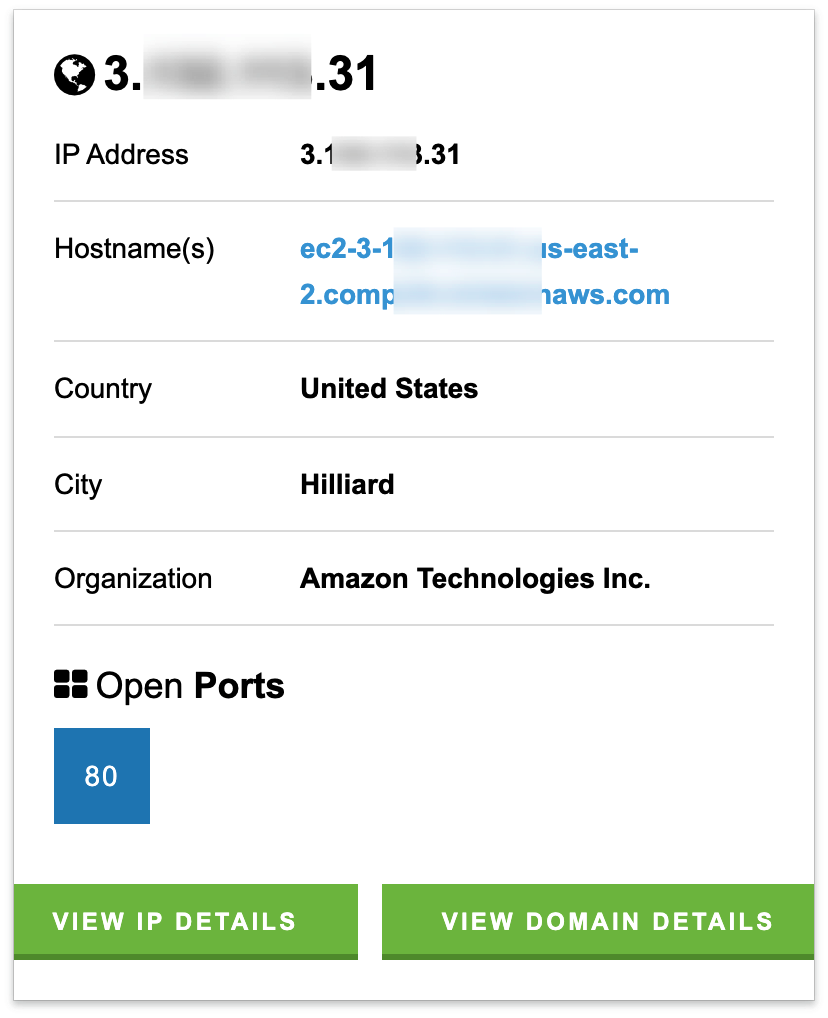Open the View IP Details button
The width and height of the screenshot is (828, 1018).
pos(186,921)
